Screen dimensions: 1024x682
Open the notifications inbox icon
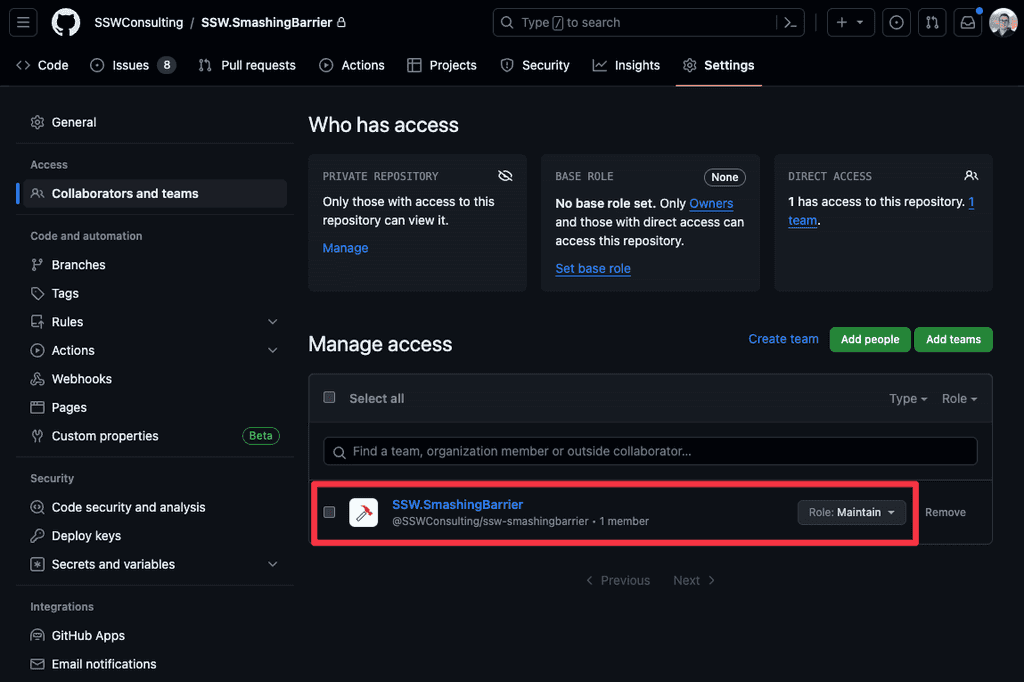click(x=967, y=21)
